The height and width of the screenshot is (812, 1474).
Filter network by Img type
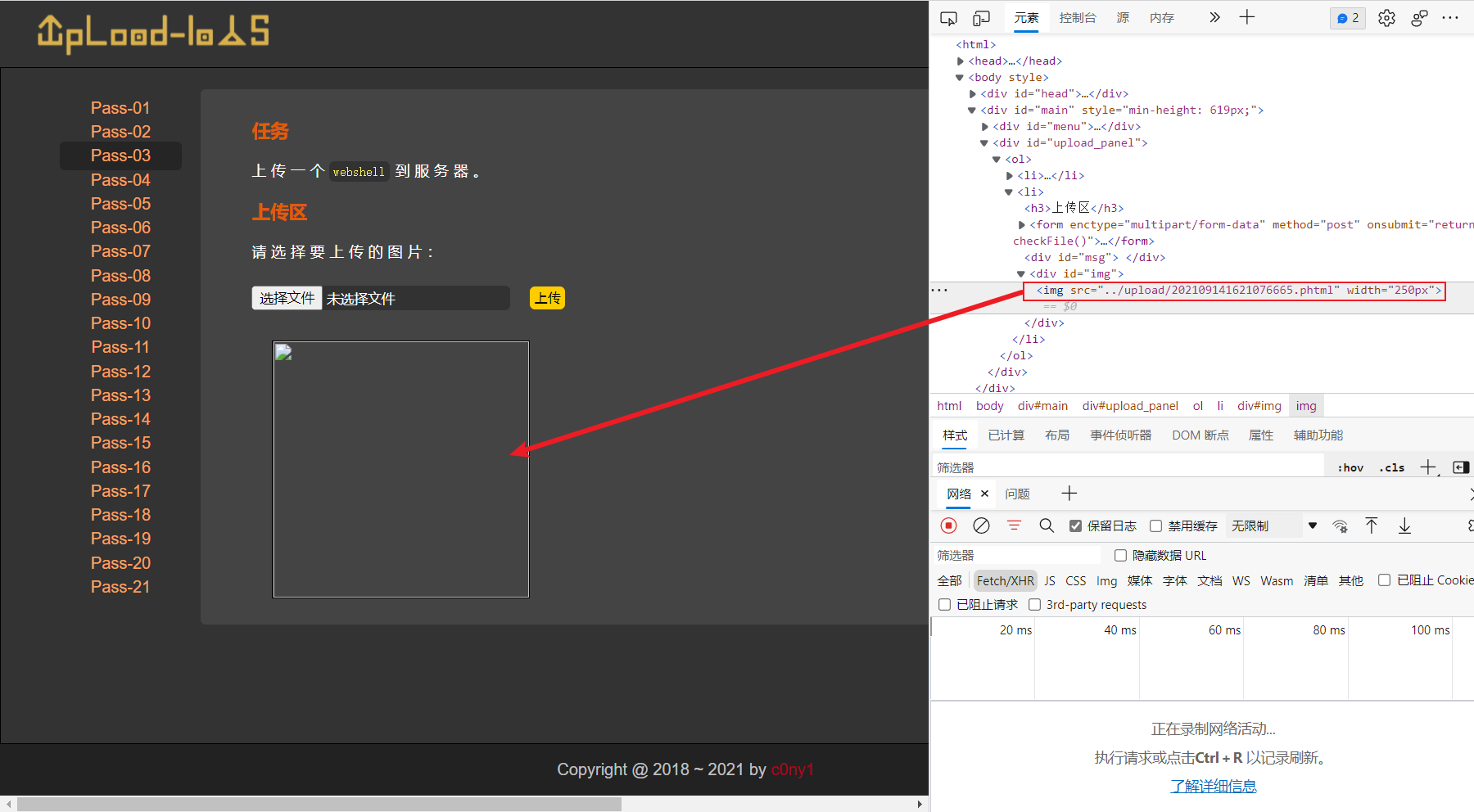pos(1106,580)
